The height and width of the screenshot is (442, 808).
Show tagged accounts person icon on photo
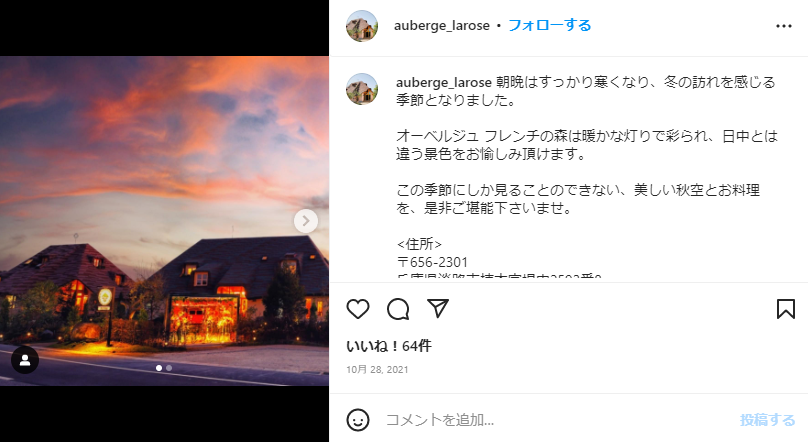25,360
